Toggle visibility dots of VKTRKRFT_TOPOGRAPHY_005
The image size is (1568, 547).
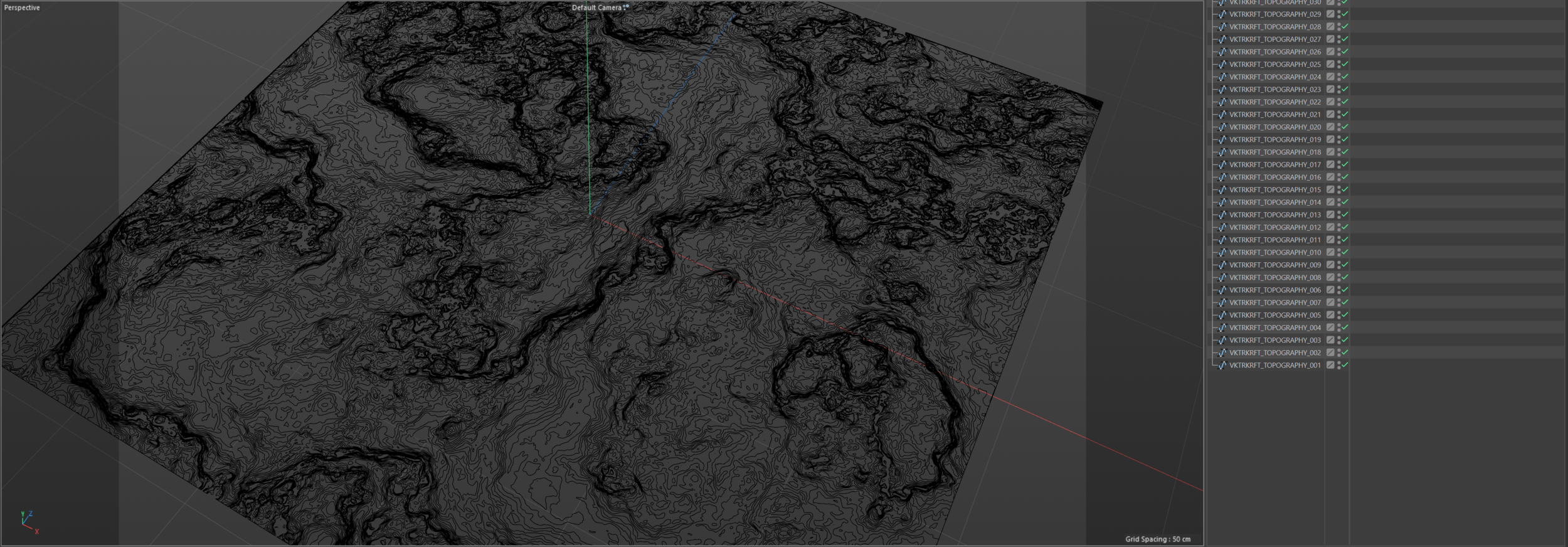[x=1338, y=316]
